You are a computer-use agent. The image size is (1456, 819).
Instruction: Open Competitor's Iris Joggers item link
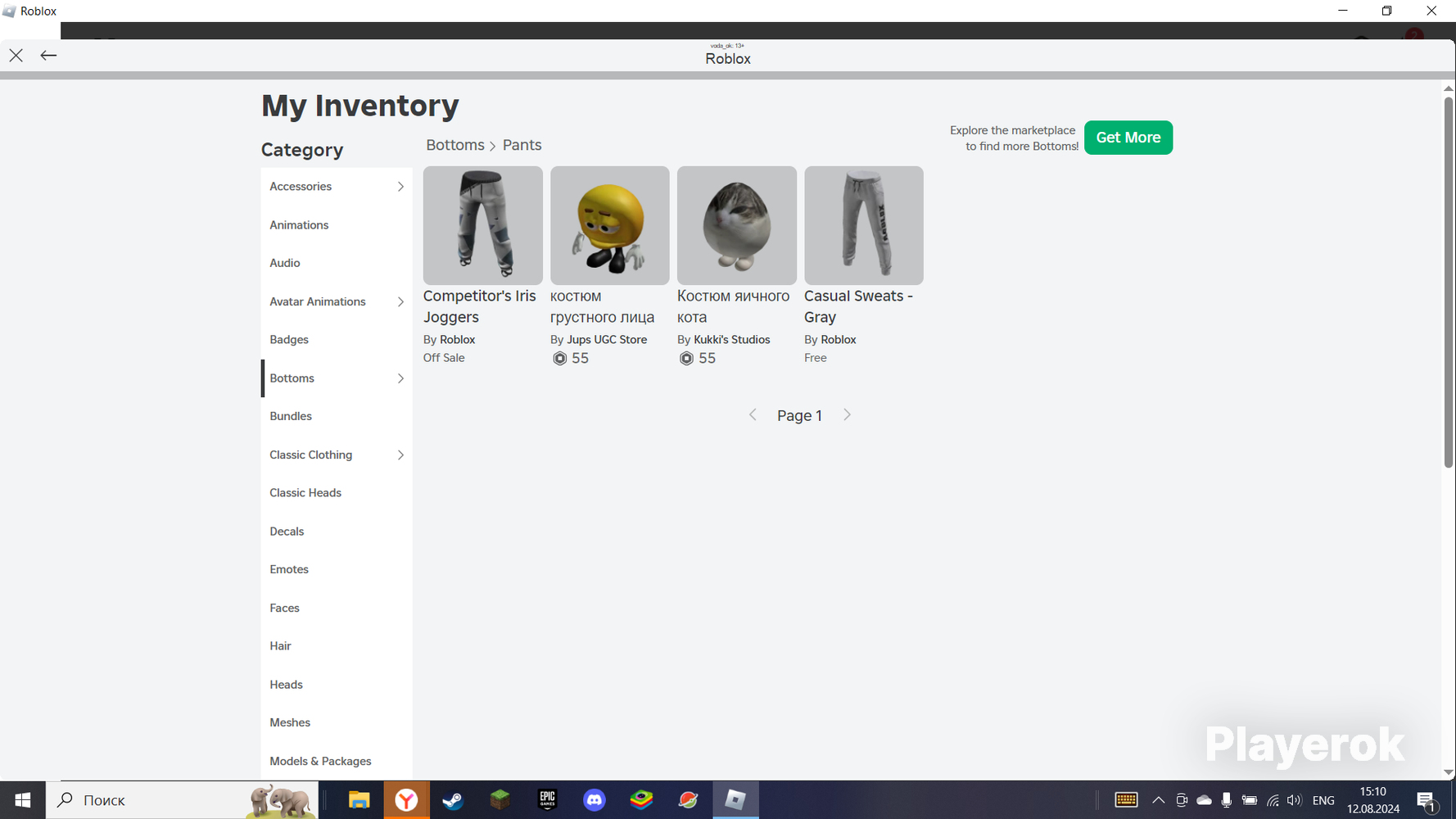[x=480, y=306]
